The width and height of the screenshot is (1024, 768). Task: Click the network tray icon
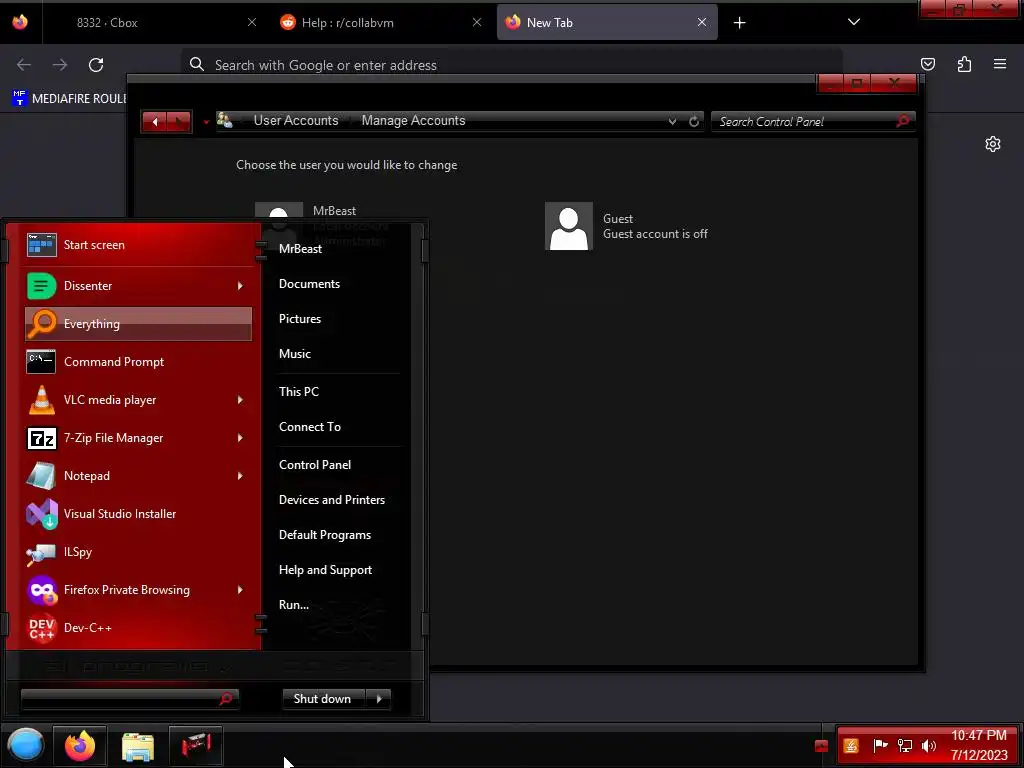tap(904, 746)
